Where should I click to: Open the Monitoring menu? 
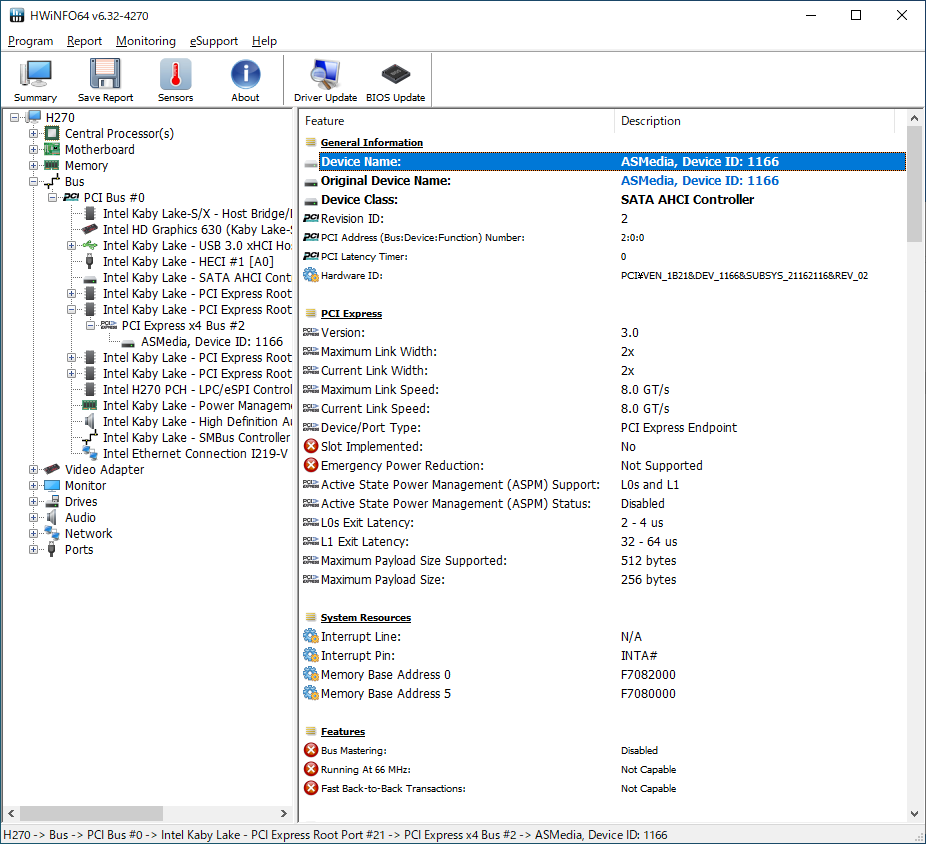[146, 41]
